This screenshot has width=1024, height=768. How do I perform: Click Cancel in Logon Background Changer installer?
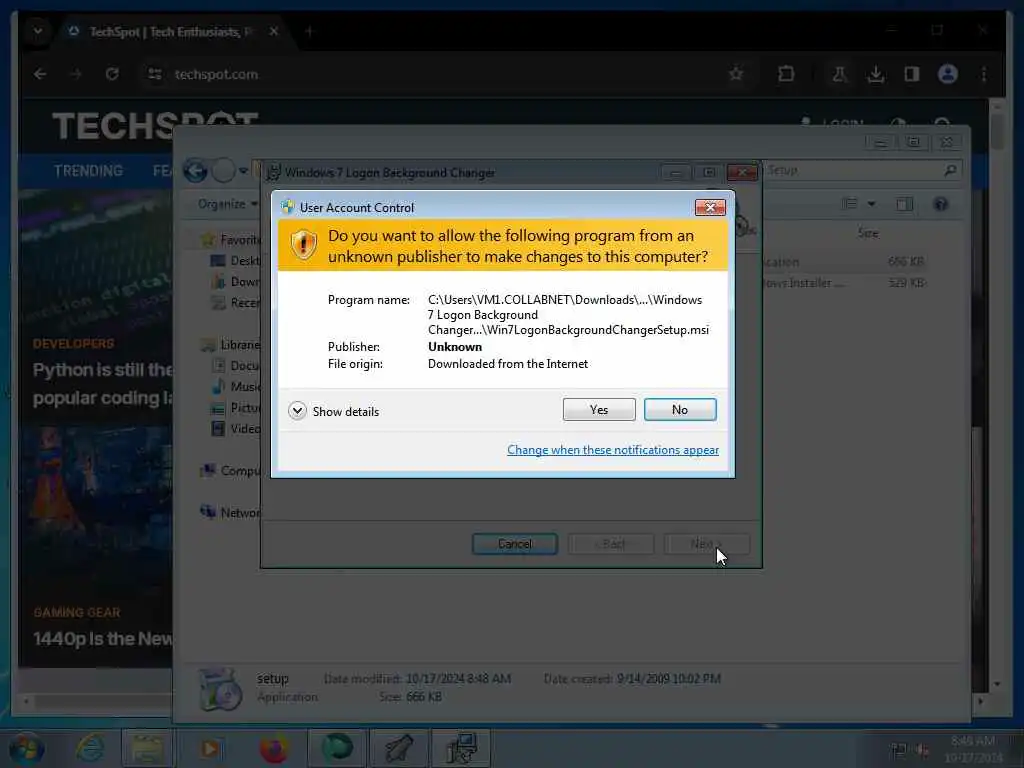coord(515,544)
